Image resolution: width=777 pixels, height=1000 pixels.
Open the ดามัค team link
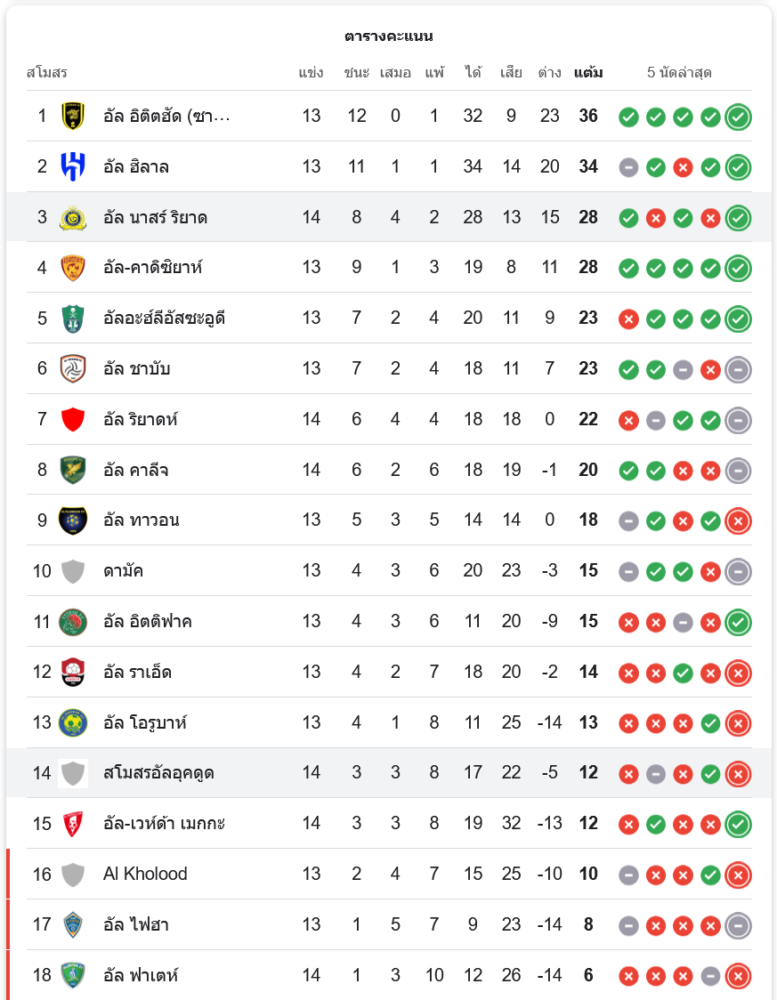point(123,571)
